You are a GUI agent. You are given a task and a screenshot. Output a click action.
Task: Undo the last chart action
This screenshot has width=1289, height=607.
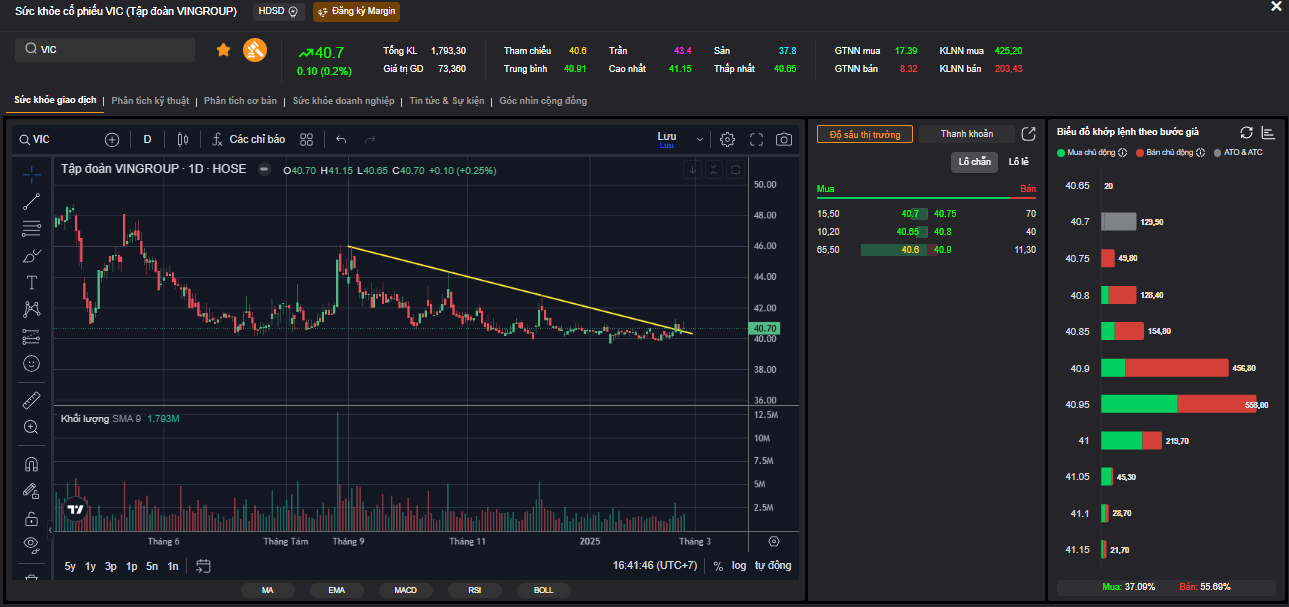click(341, 140)
